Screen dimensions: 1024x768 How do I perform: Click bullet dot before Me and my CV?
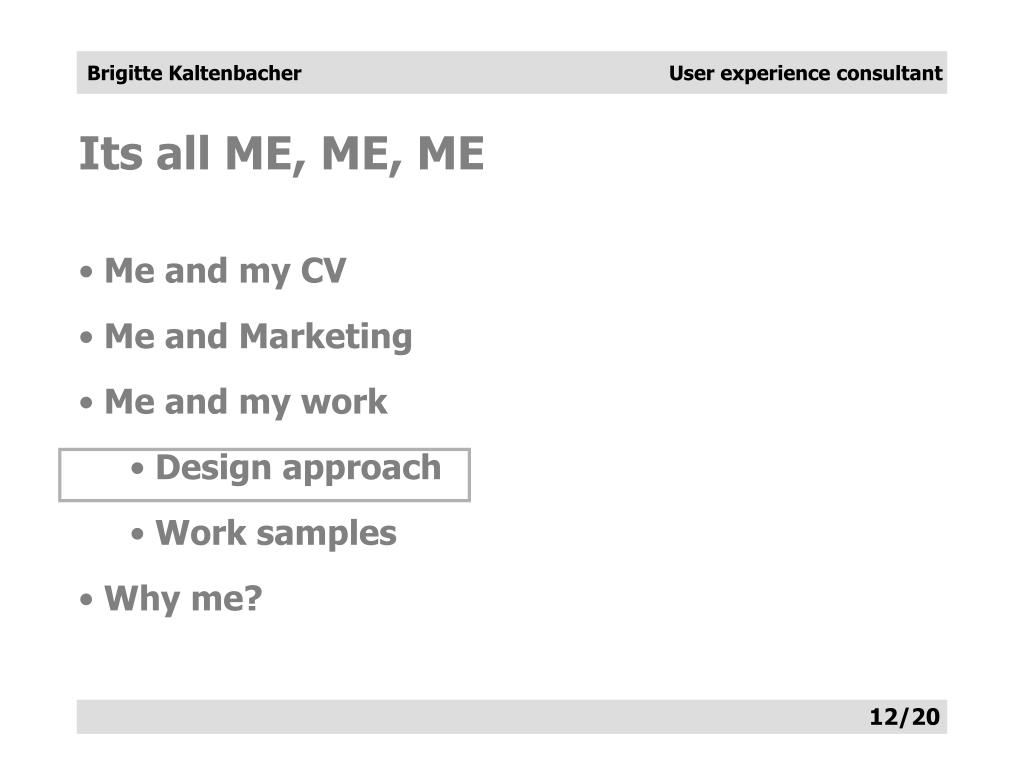click(x=86, y=272)
